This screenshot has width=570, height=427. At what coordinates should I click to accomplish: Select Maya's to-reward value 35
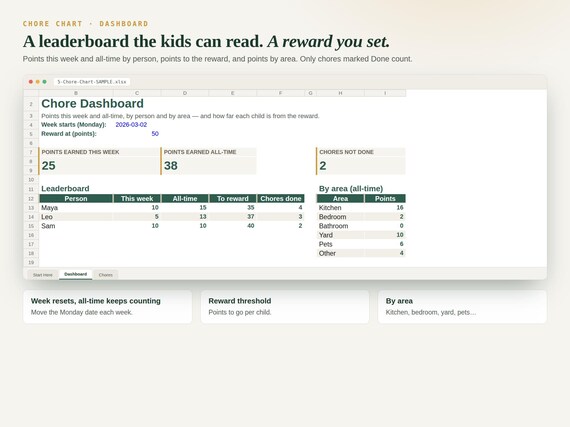click(233, 208)
